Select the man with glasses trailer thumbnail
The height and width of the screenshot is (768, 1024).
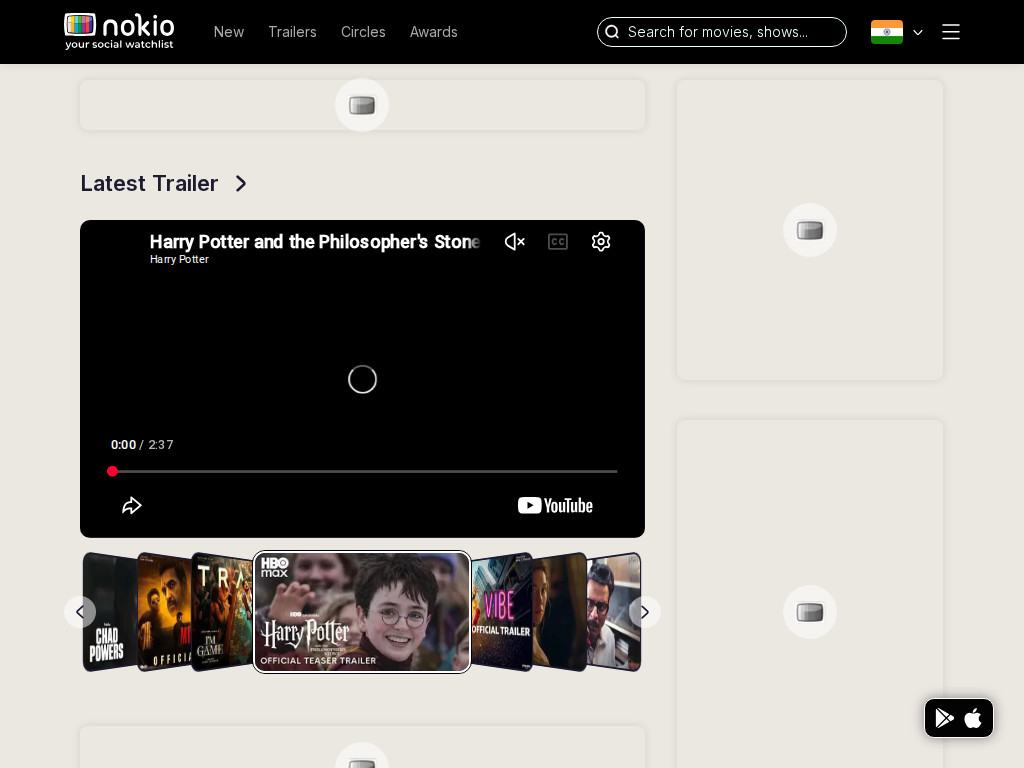(x=614, y=612)
